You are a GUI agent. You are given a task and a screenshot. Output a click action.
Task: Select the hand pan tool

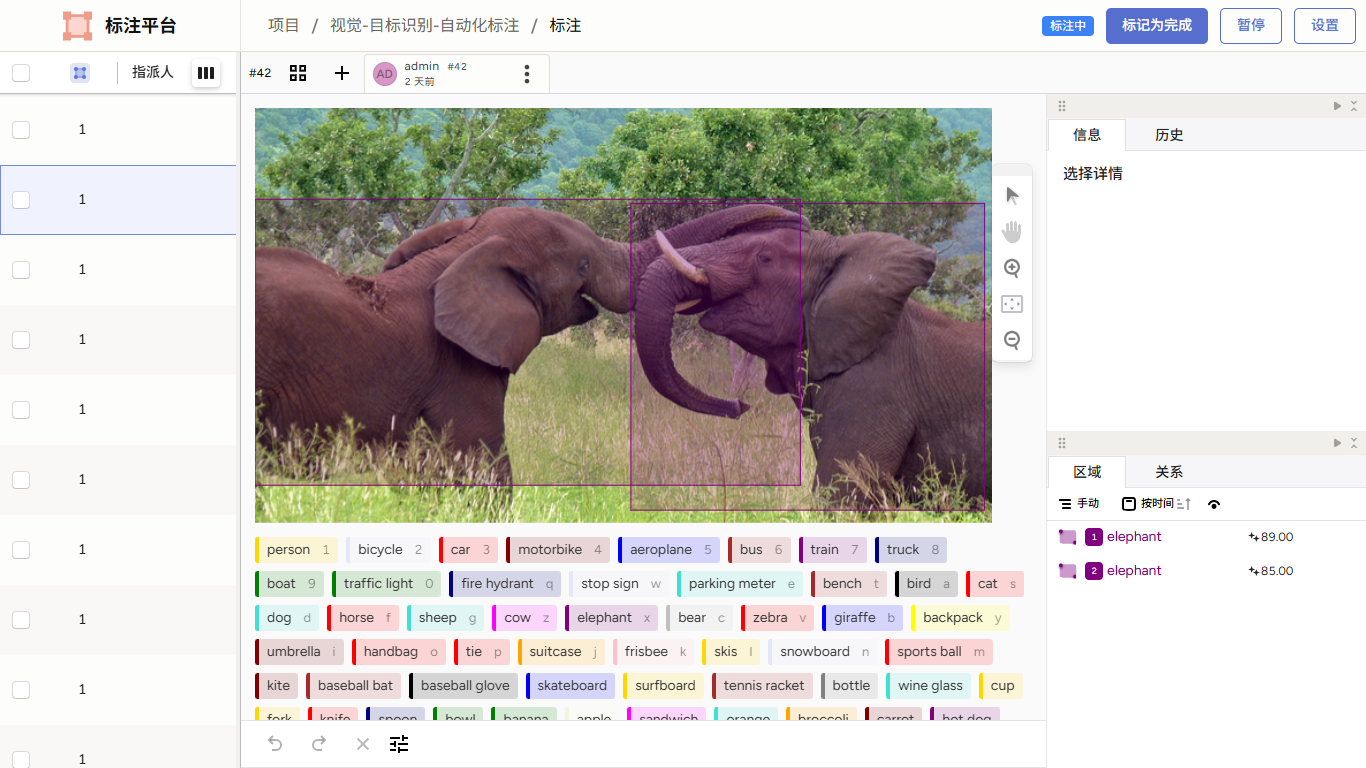pyautogui.click(x=1012, y=232)
